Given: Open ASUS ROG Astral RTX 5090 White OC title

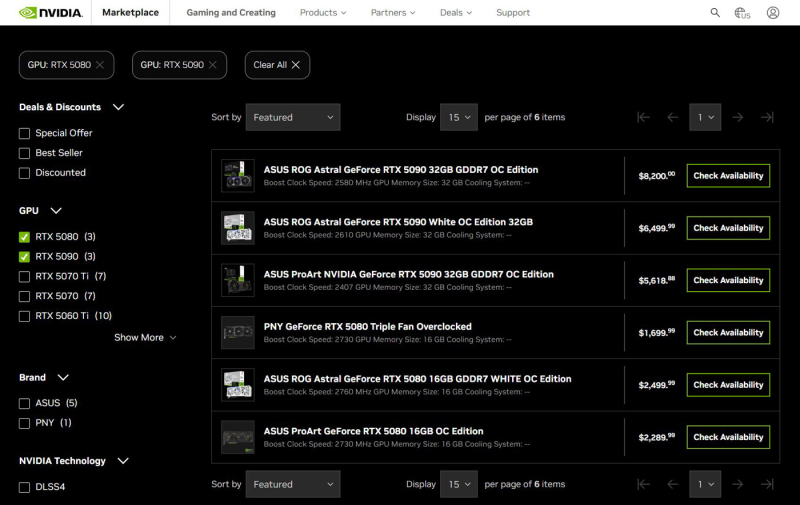Looking at the screenshot, I should pyautogui.click(x=398, y=222).
